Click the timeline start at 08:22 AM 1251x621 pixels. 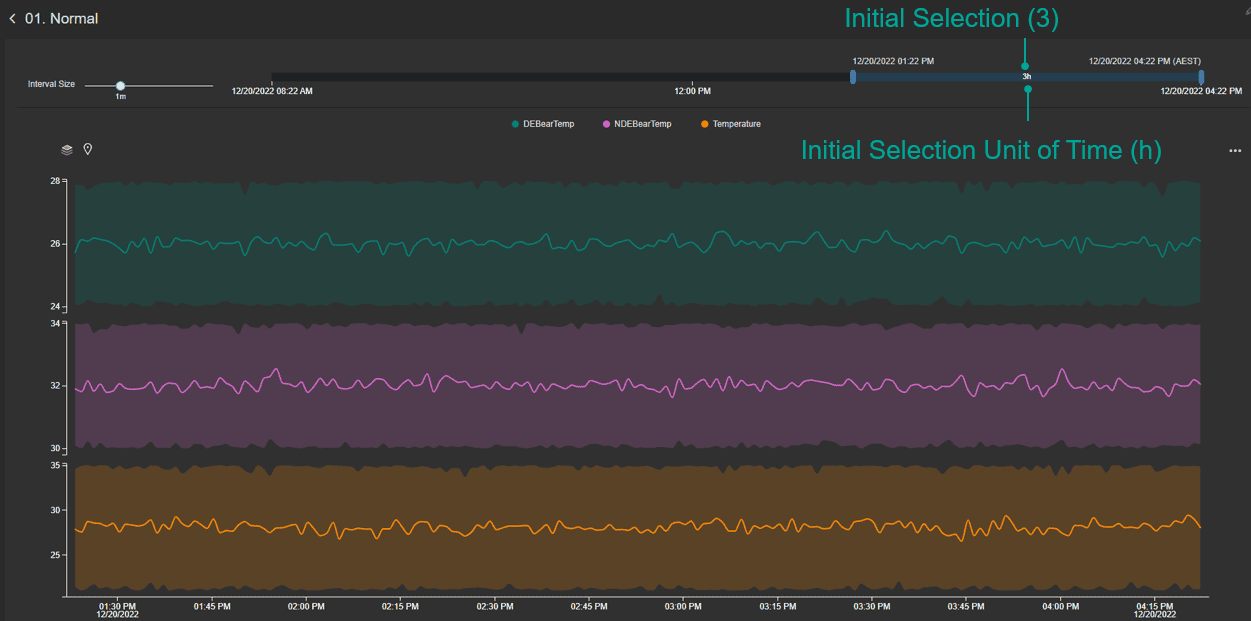point(272,91)
